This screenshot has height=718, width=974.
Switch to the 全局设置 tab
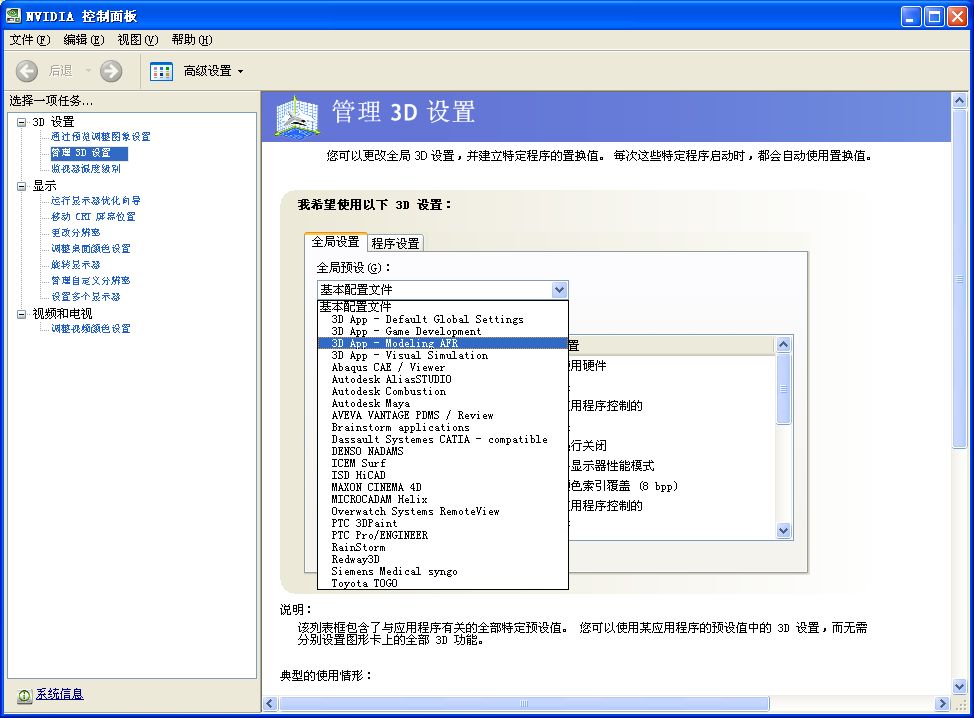pyautogui.click(x=335, y=242)
